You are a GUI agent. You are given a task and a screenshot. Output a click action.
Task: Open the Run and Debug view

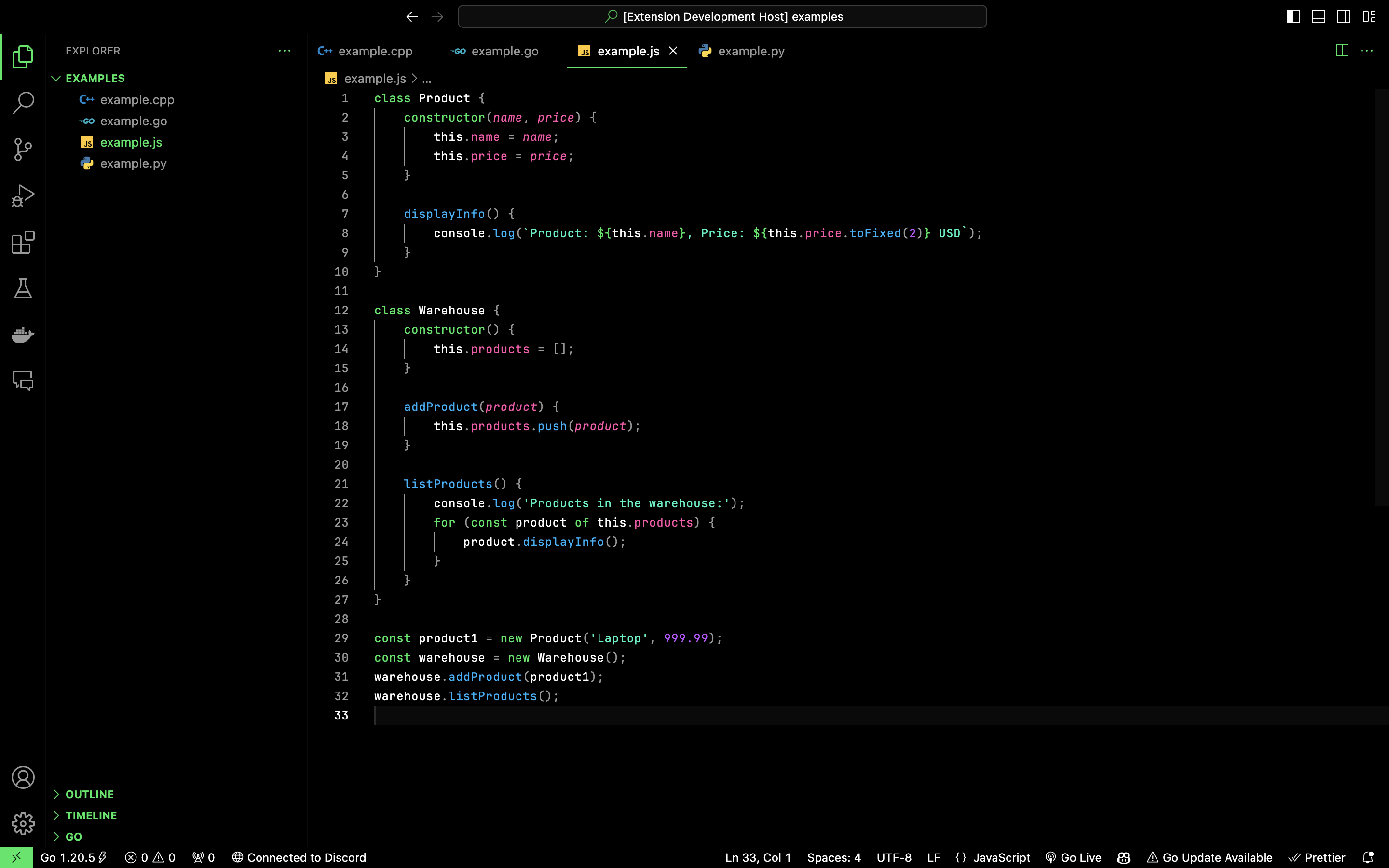pyautogui.click(x=23, y=196)
